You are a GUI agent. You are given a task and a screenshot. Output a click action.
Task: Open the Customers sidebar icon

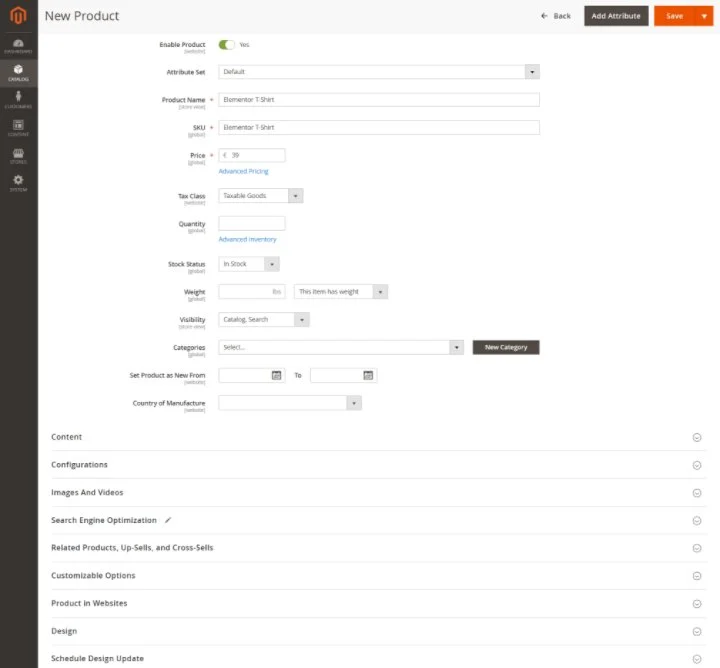click(x=18, y=100)
